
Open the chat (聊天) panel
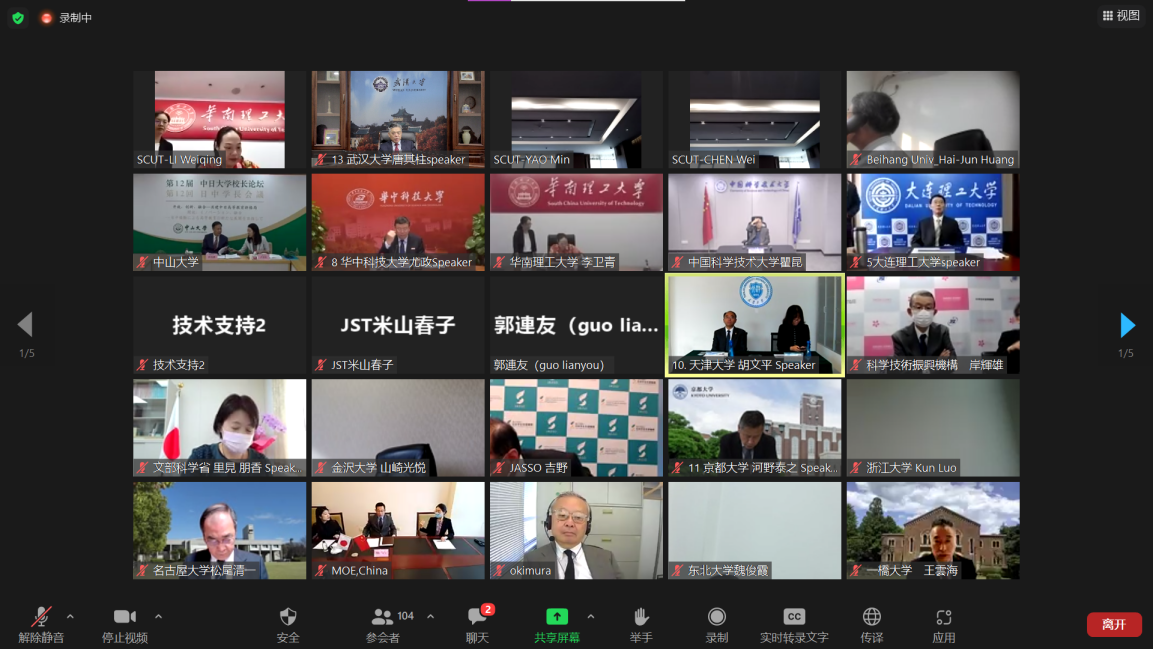477,618
